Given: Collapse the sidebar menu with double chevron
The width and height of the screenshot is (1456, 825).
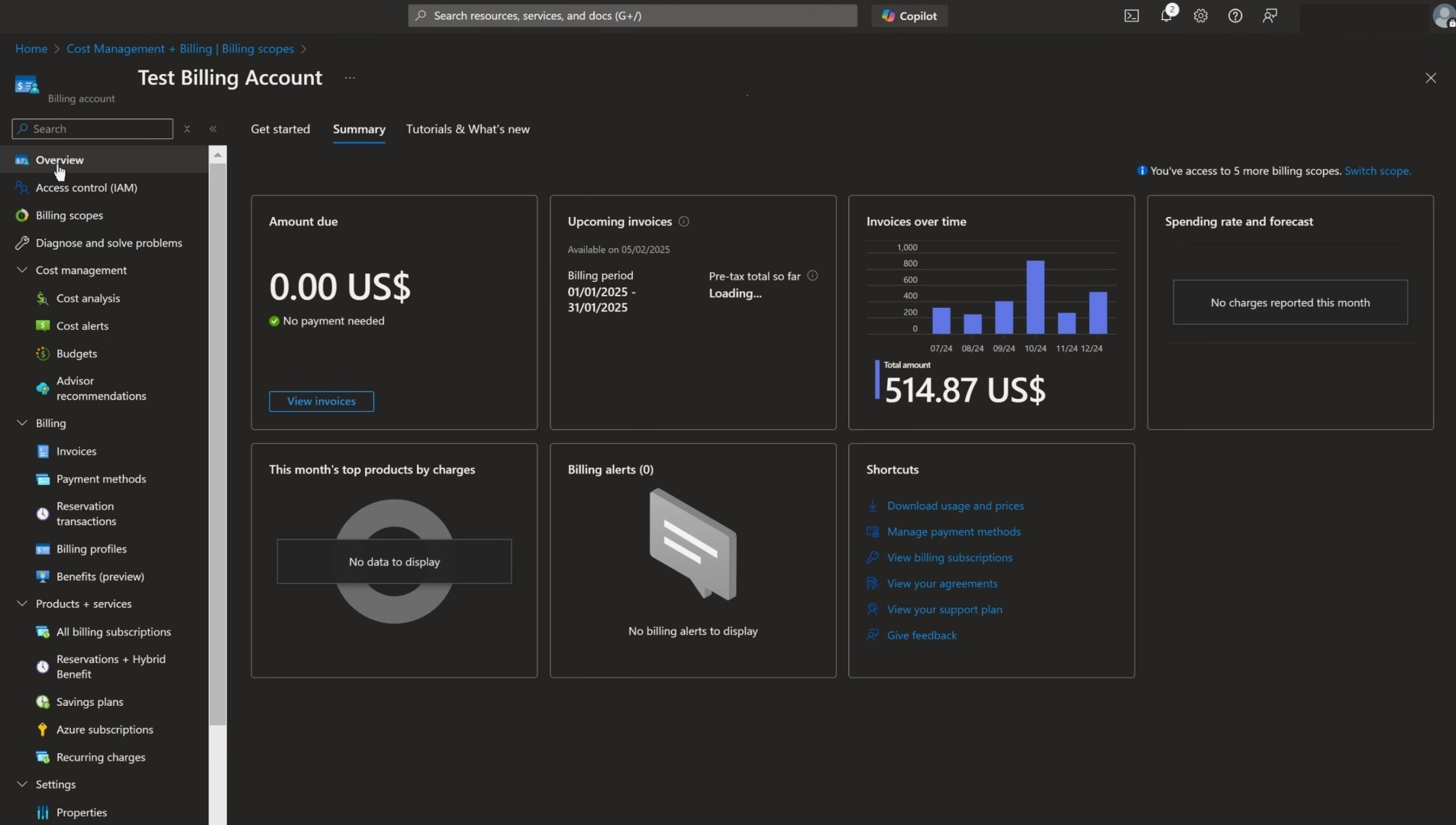Looking at the screenshot, I should [213, 129].
